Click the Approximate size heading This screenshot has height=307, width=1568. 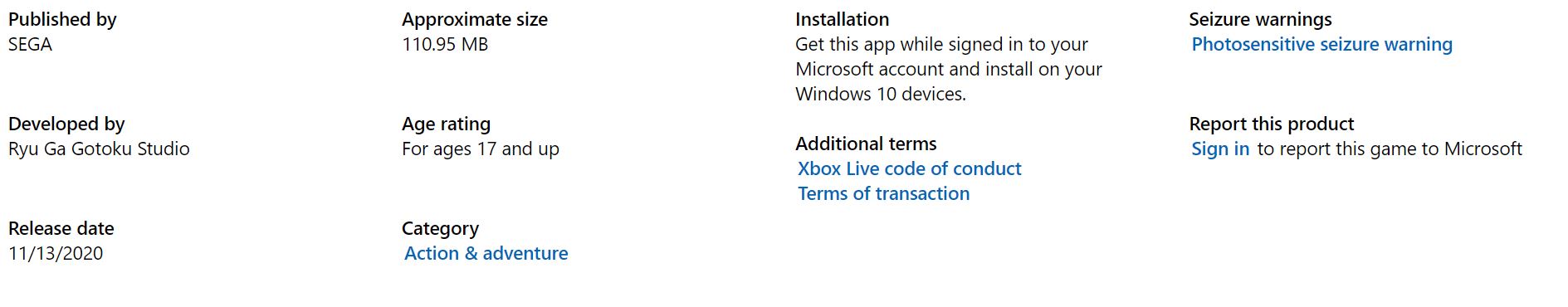pyautogui.click(x=475, y=20)
